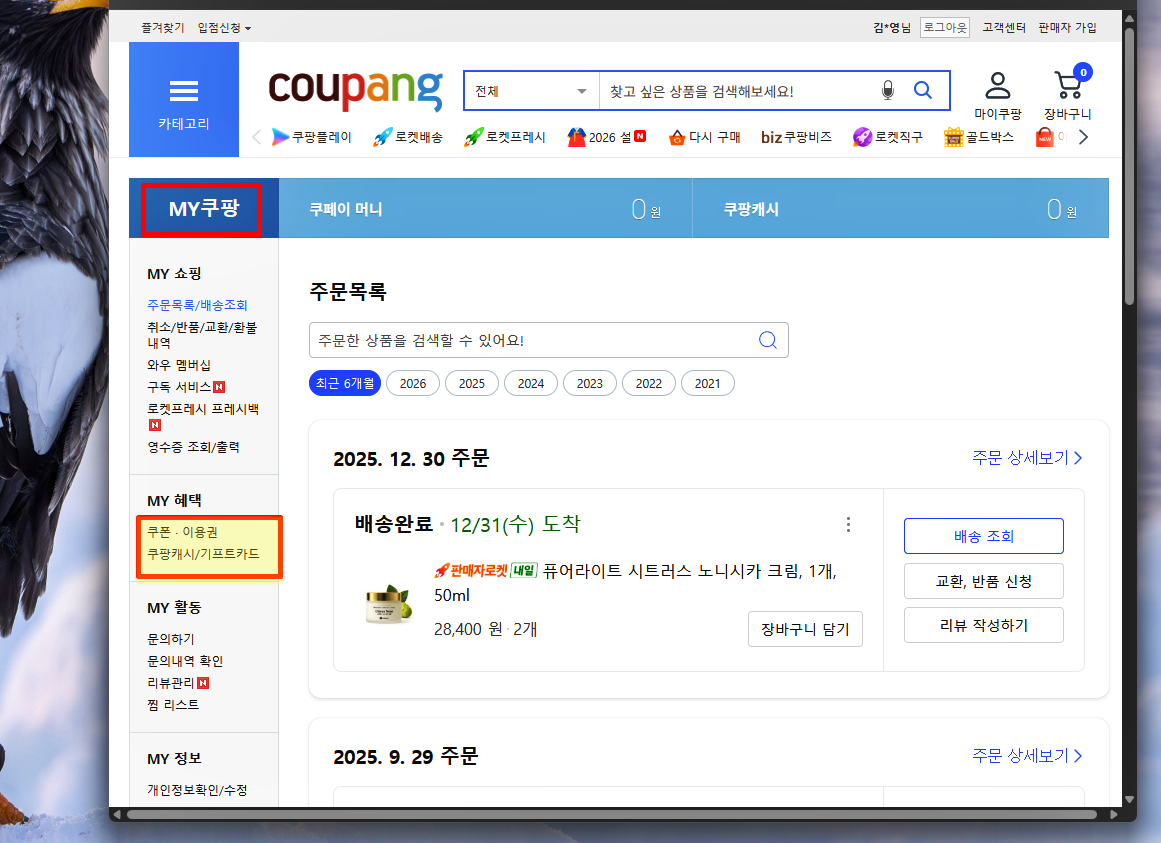1161x843 pixels.
Task: Open the 장바구니 cart icon
Action: point(1068,93)
